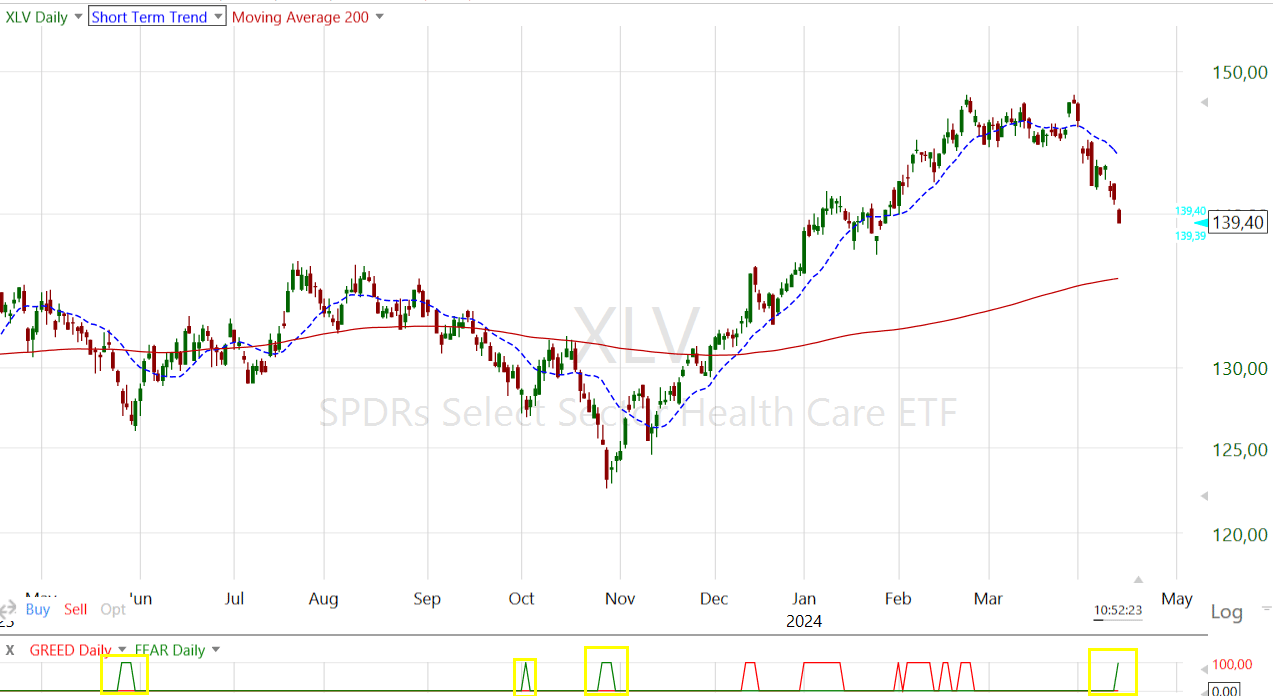1273x696 pixels.
Task: Click the Dec month label on time axis
Action: point(715,599)
